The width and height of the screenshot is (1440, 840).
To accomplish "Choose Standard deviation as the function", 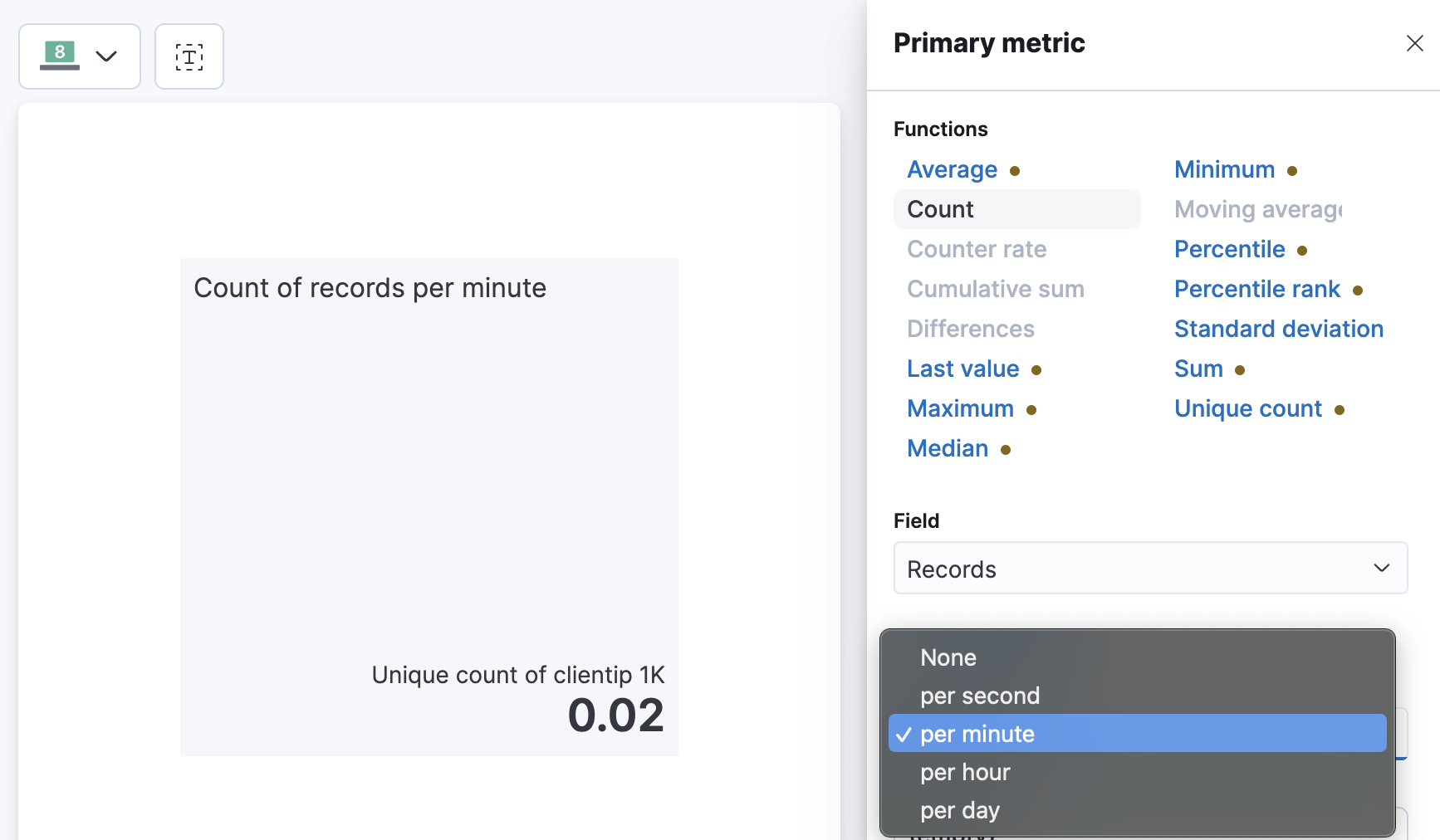I will [1278, 329].
